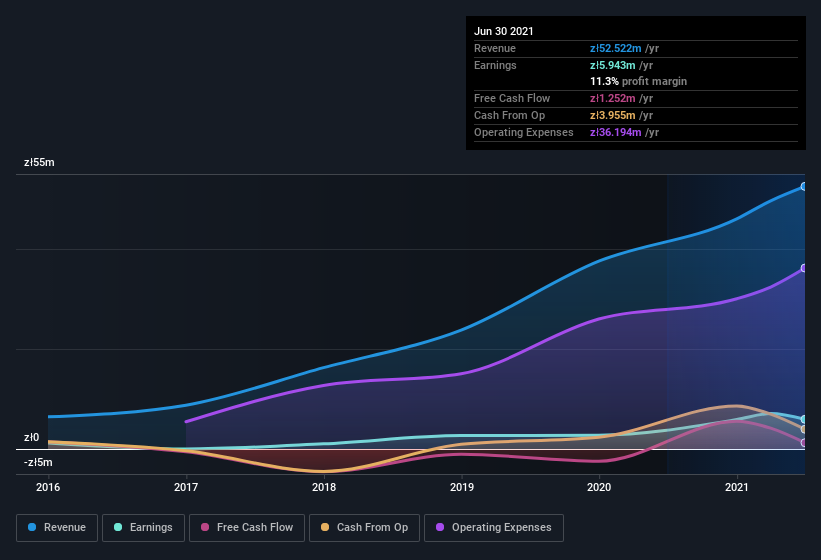Toggle the Revenue legend button
The height and width of the screenshot is (560, 821).
click(57, 528)
